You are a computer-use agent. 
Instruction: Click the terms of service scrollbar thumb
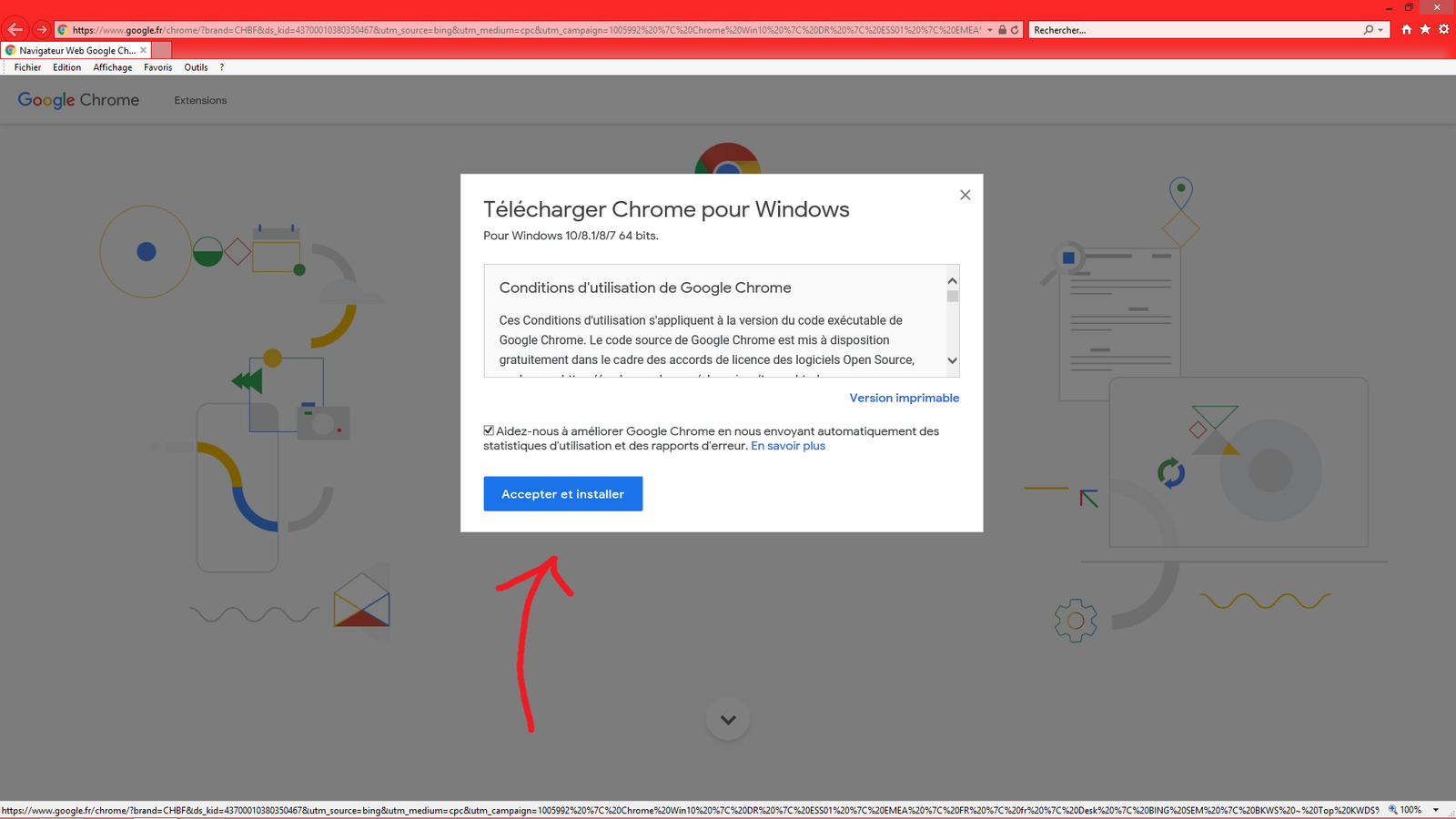point(952,296)
